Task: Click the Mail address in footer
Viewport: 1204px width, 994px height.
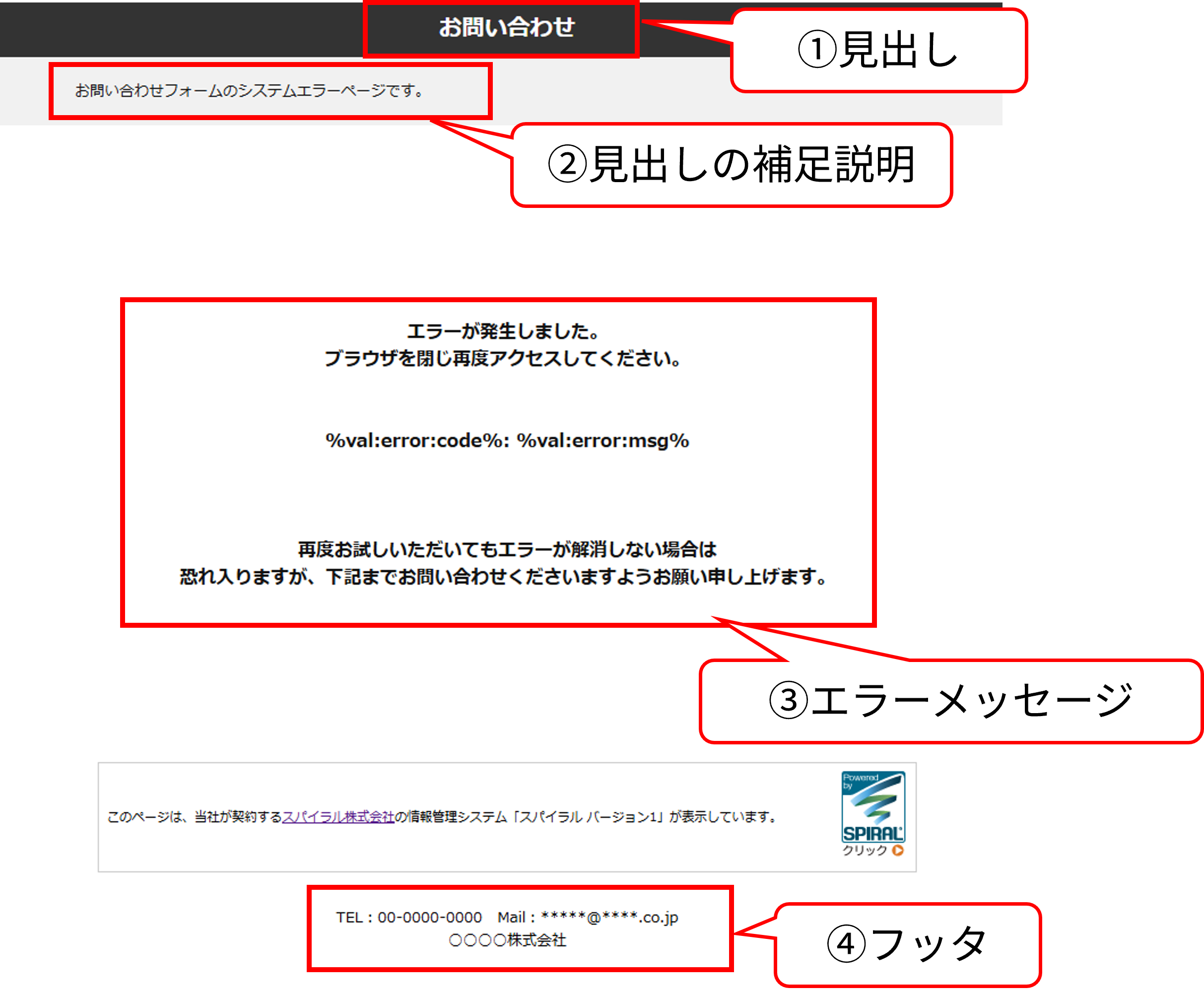Action: [x=588, y=917]
